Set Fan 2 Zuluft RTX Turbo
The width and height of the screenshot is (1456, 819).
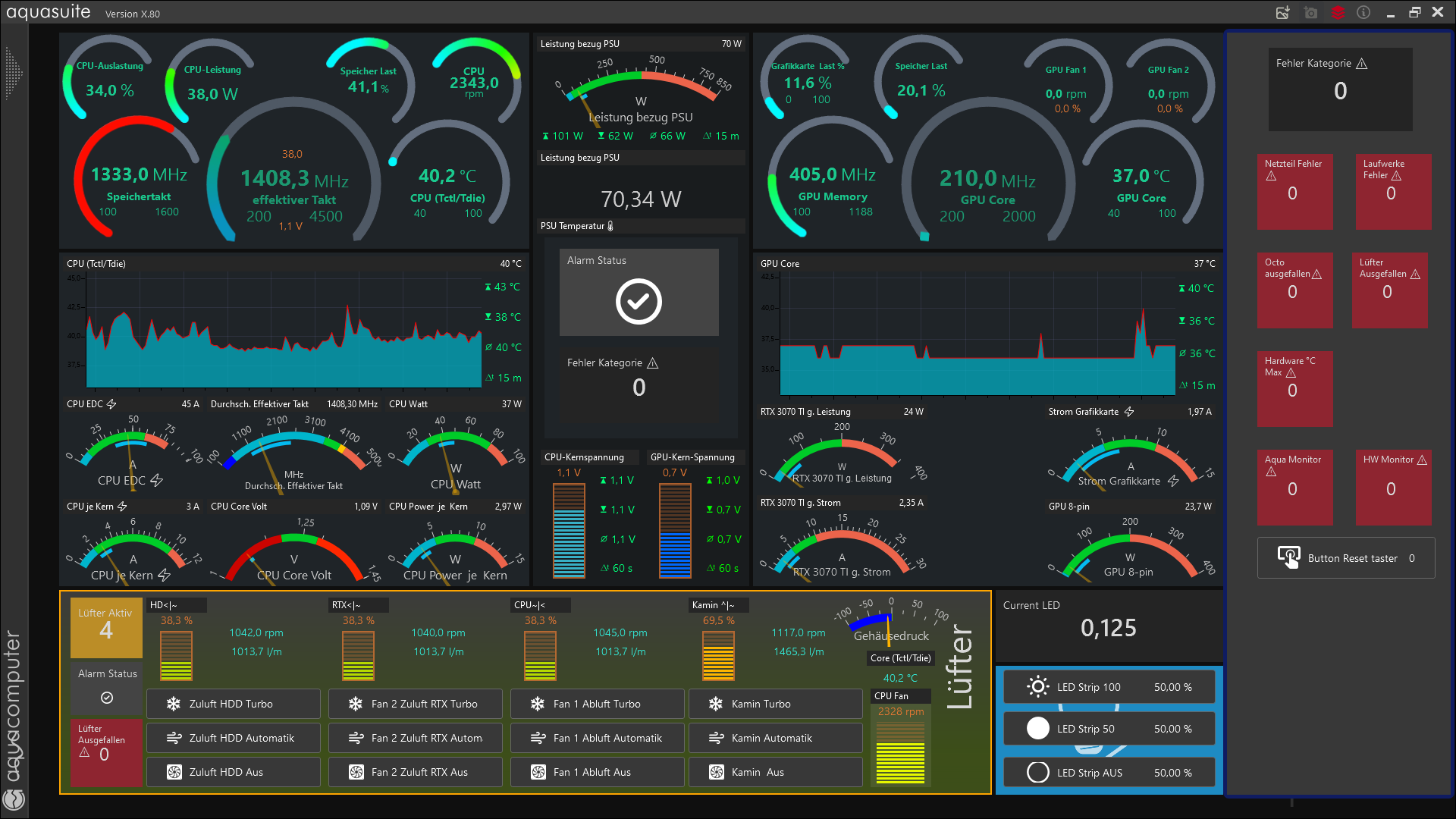click(x=415, y=704)
